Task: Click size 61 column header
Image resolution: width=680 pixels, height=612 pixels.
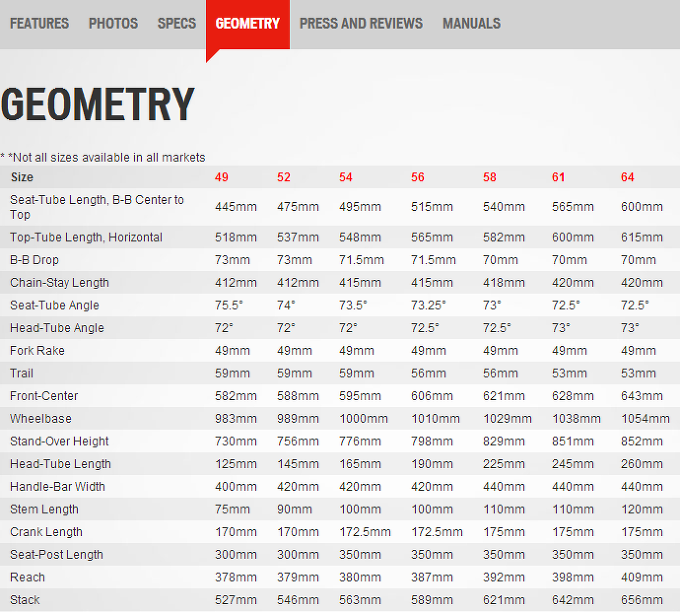Action: pos(558,177)
